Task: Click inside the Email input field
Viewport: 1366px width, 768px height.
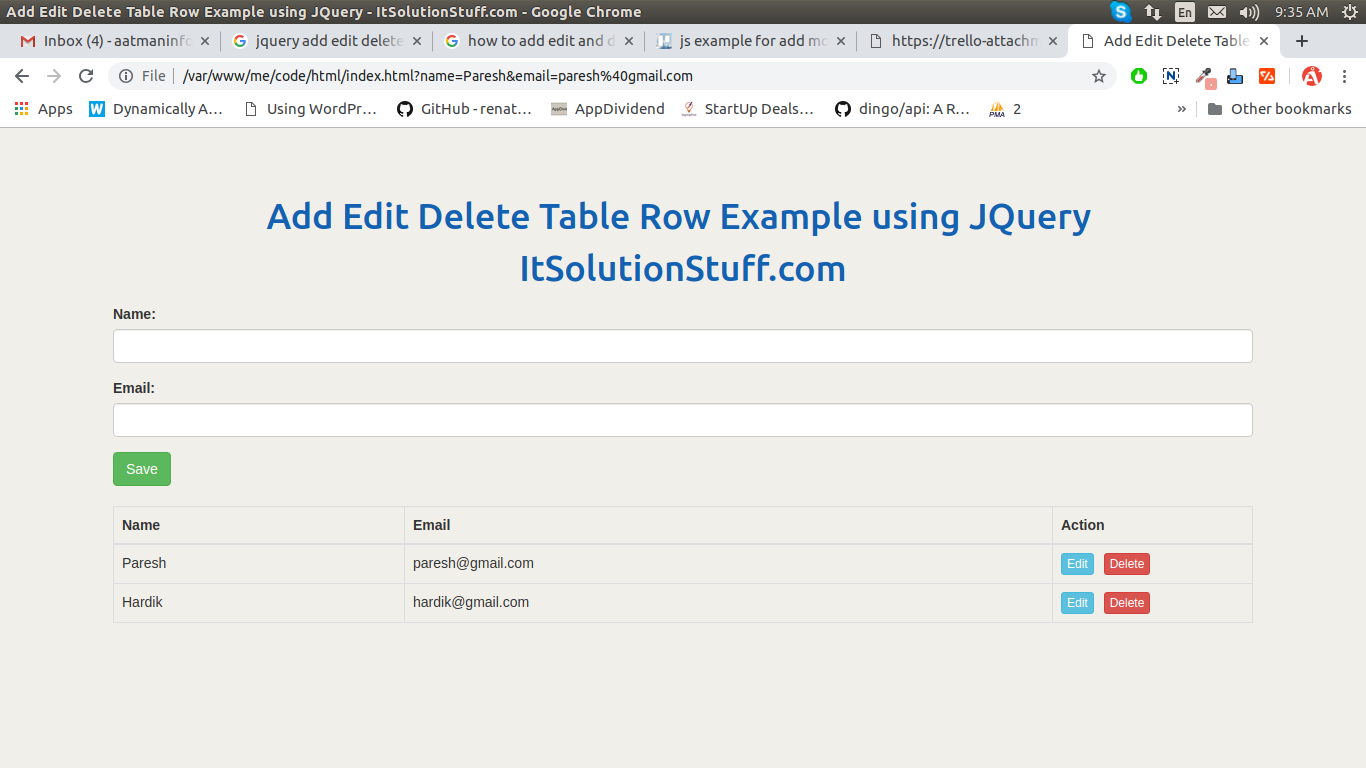Action: 683,420
